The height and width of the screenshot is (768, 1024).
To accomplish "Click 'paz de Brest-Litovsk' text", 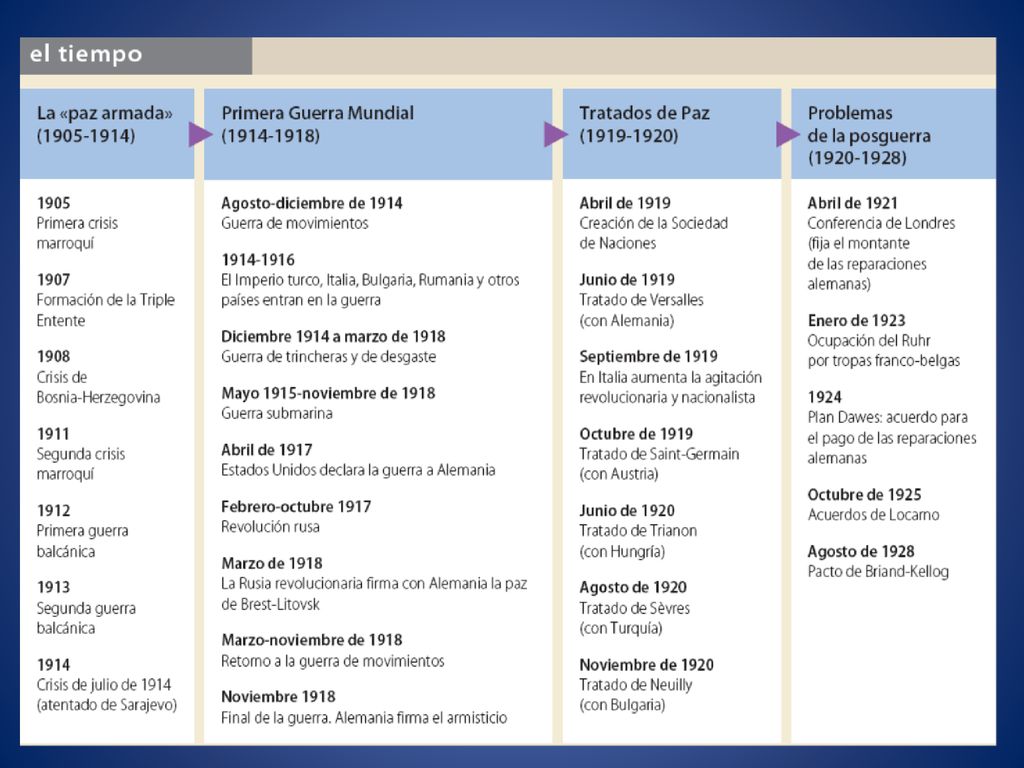I will point(270,604).
